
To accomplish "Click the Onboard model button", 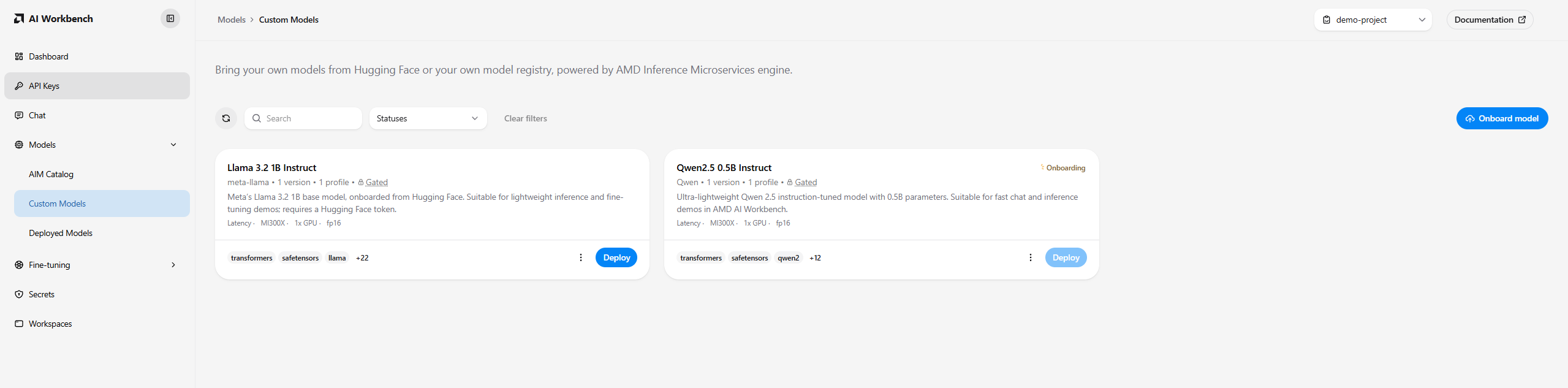I will [1502, 118].
